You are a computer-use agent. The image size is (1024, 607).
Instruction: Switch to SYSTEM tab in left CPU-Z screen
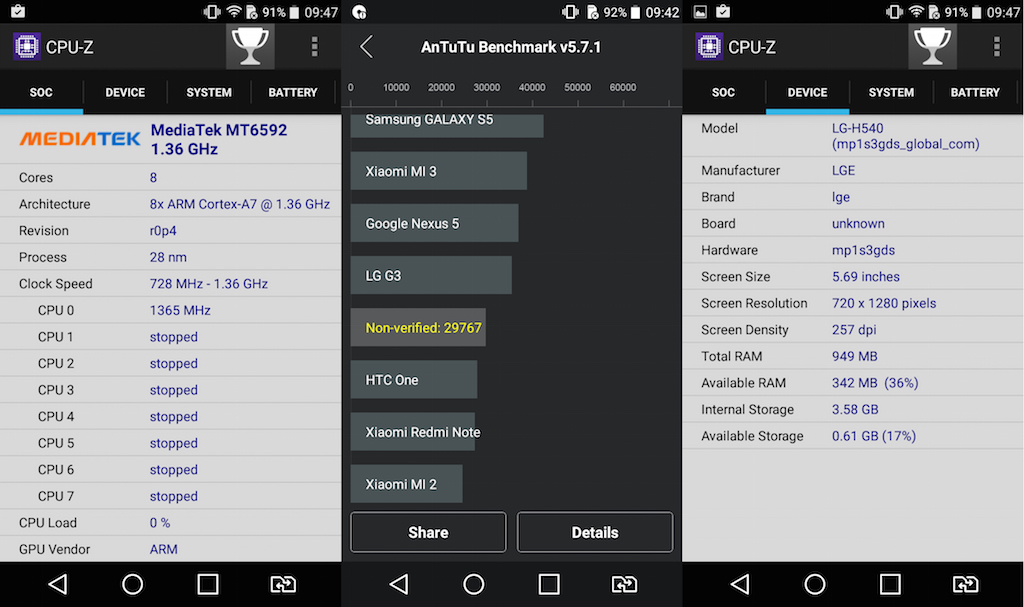(x=209, y=92)
